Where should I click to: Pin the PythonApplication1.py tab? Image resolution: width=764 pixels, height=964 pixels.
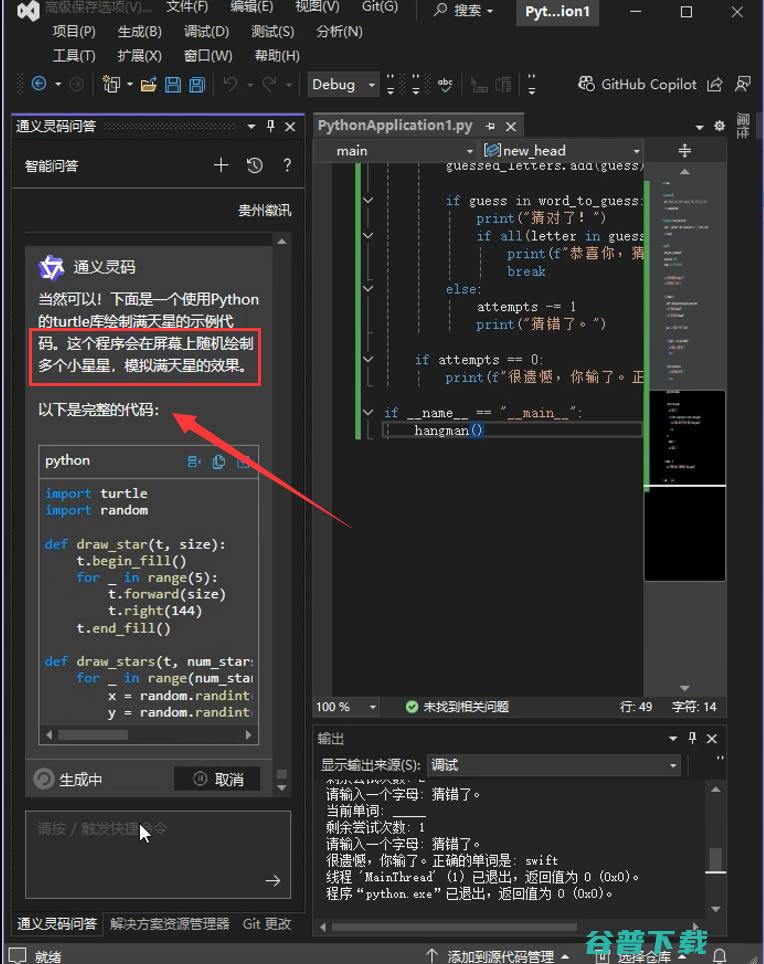pyautogui.click(x=490, y=126)
